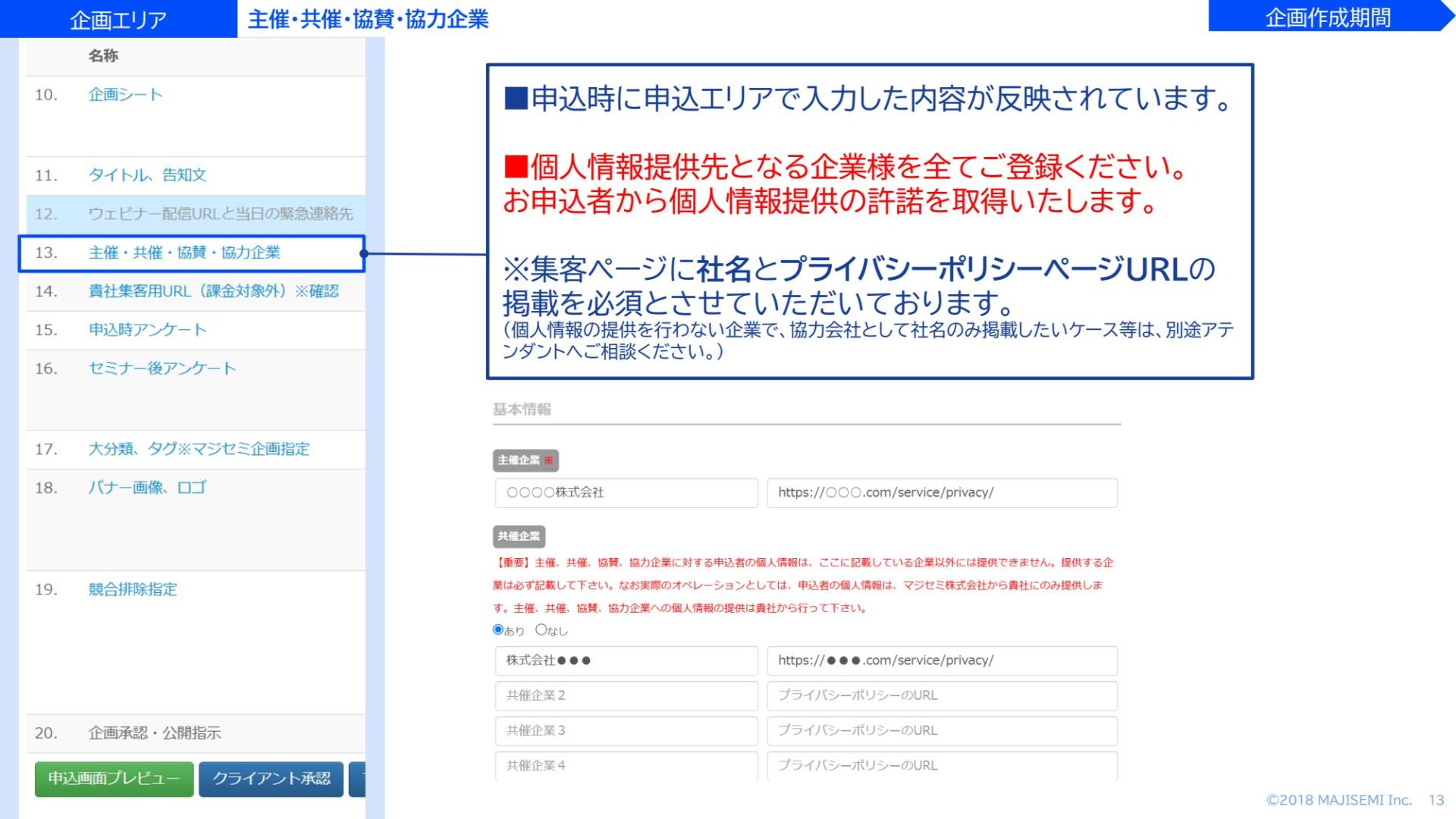Click クライアント承認 blue button
This screenshot has width=1456, height=819.
click(x=271, y=779)
